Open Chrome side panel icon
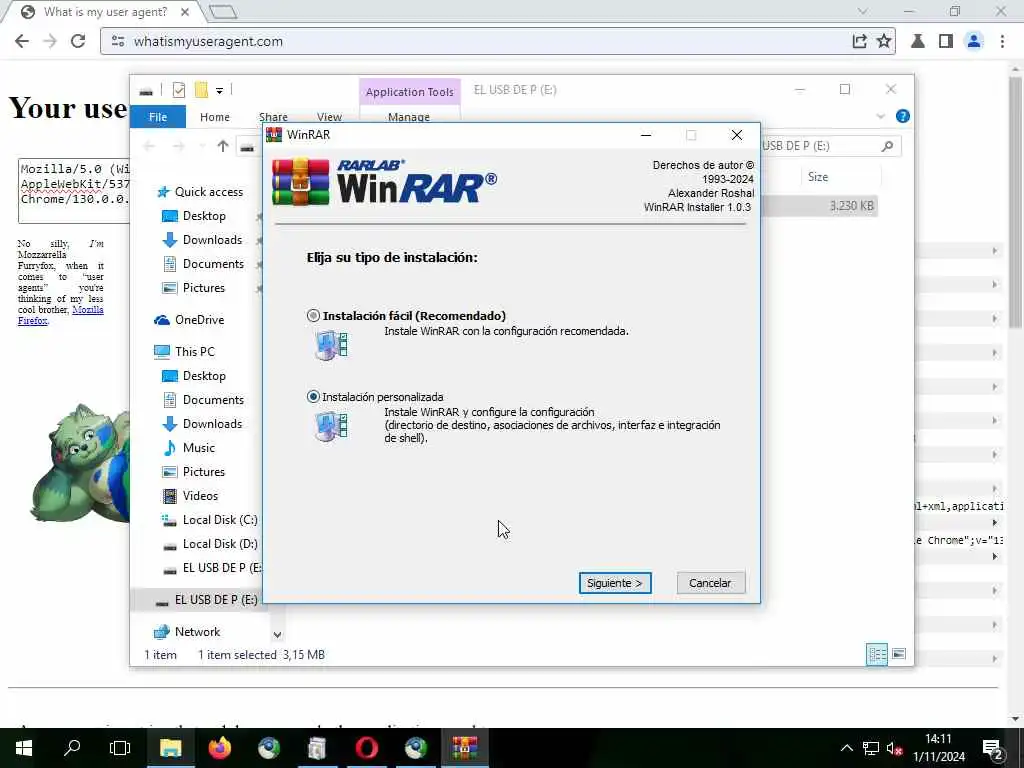Screen dimensions: 1024x768 pos(946,41)
